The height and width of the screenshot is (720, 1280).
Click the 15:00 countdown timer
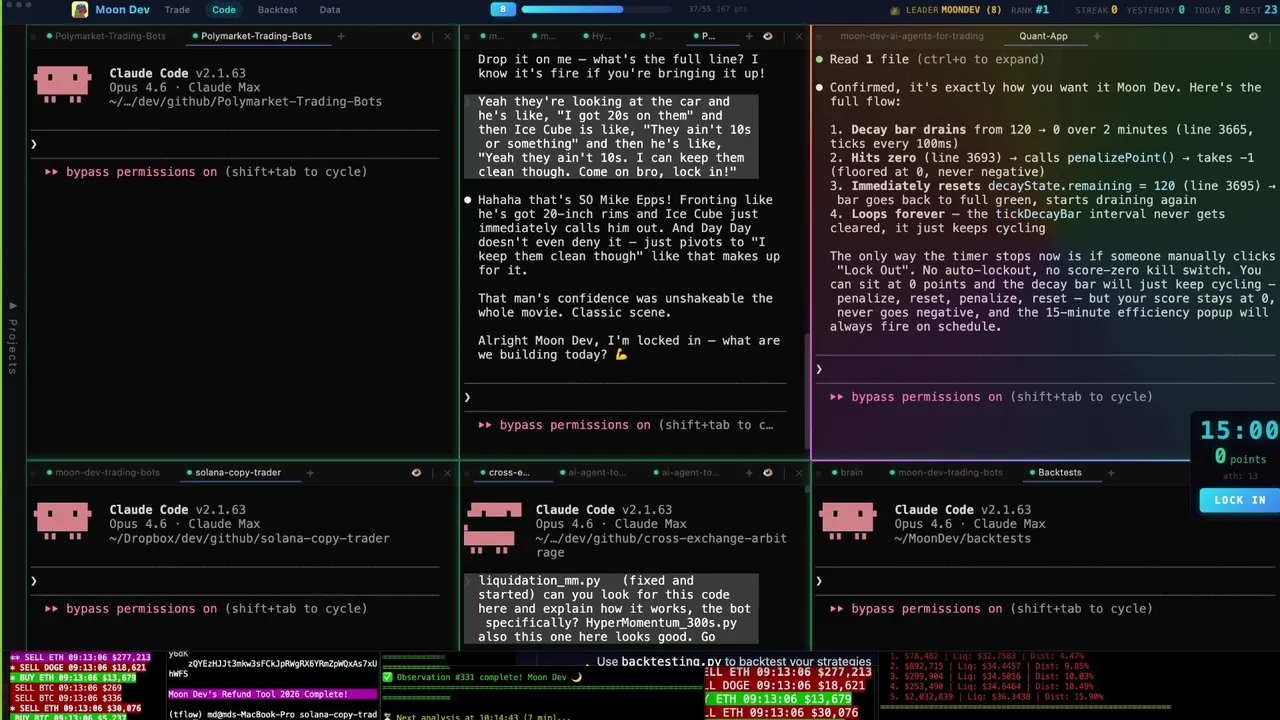(x=1240, y=431)
